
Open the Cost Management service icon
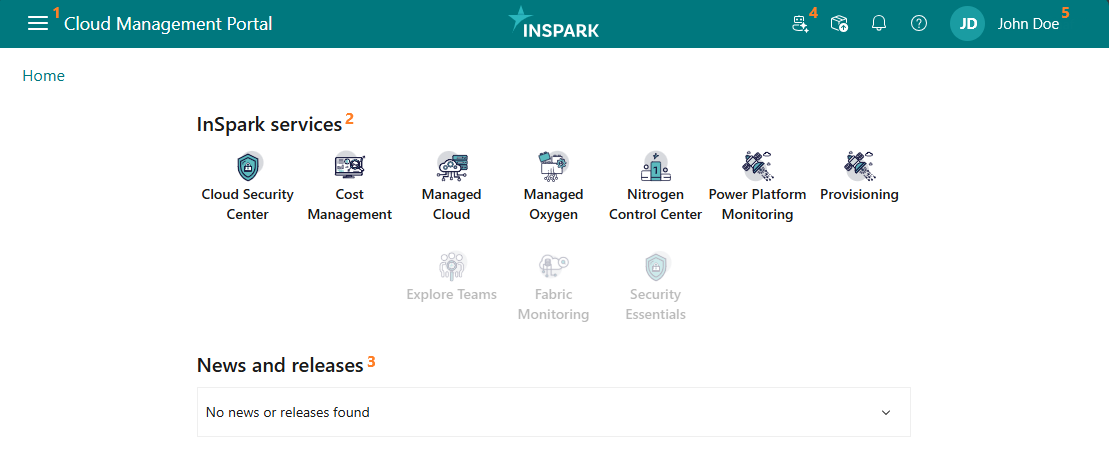coord(350,166)
